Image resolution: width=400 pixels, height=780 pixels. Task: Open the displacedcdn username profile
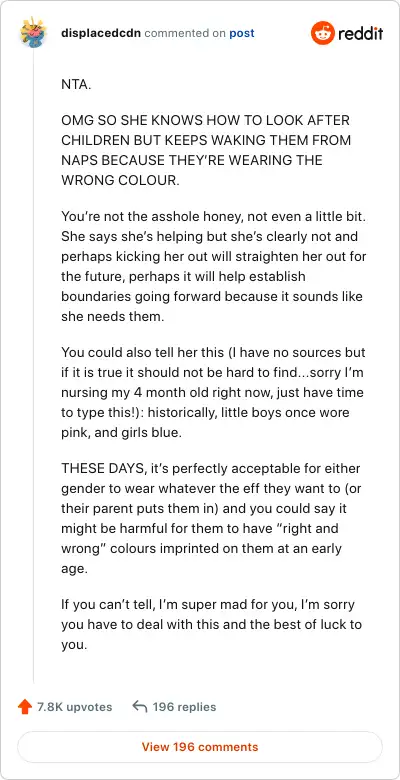(101, 33)
